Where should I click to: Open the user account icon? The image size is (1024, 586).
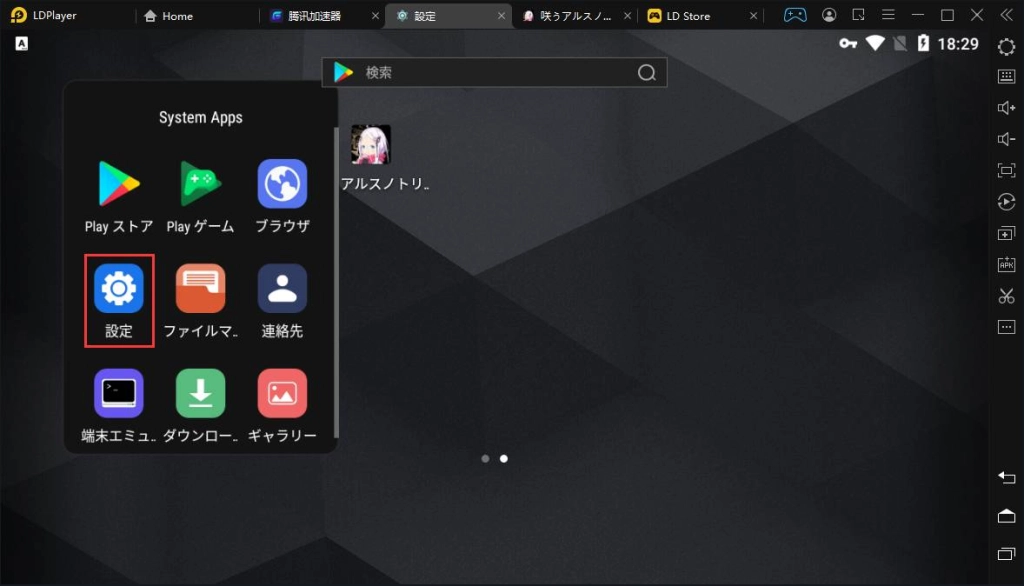pyautogui.click(x=829, y=15)
